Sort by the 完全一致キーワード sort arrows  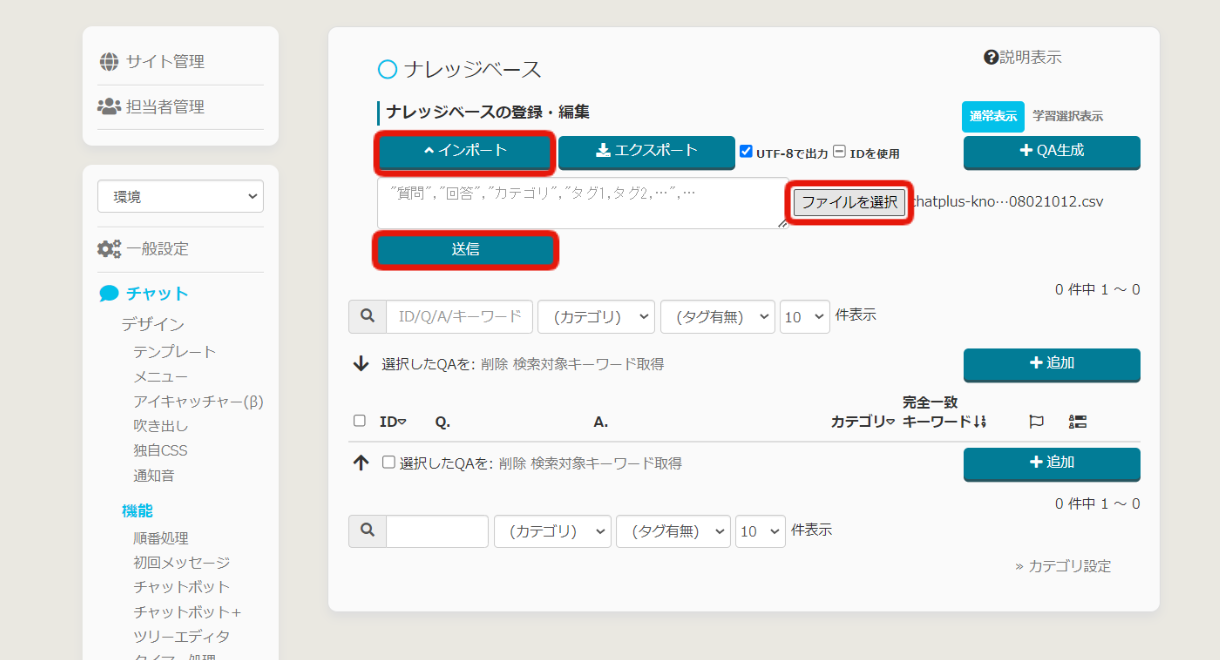coord(980,422)
